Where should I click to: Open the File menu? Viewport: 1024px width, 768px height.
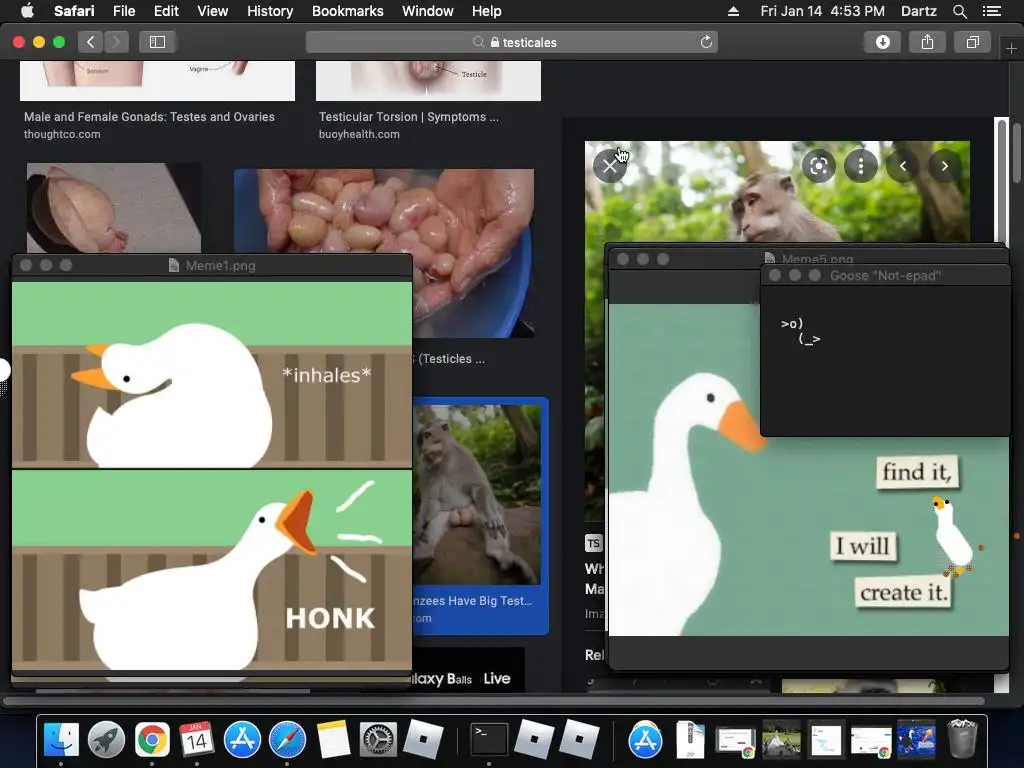(123, 11)
